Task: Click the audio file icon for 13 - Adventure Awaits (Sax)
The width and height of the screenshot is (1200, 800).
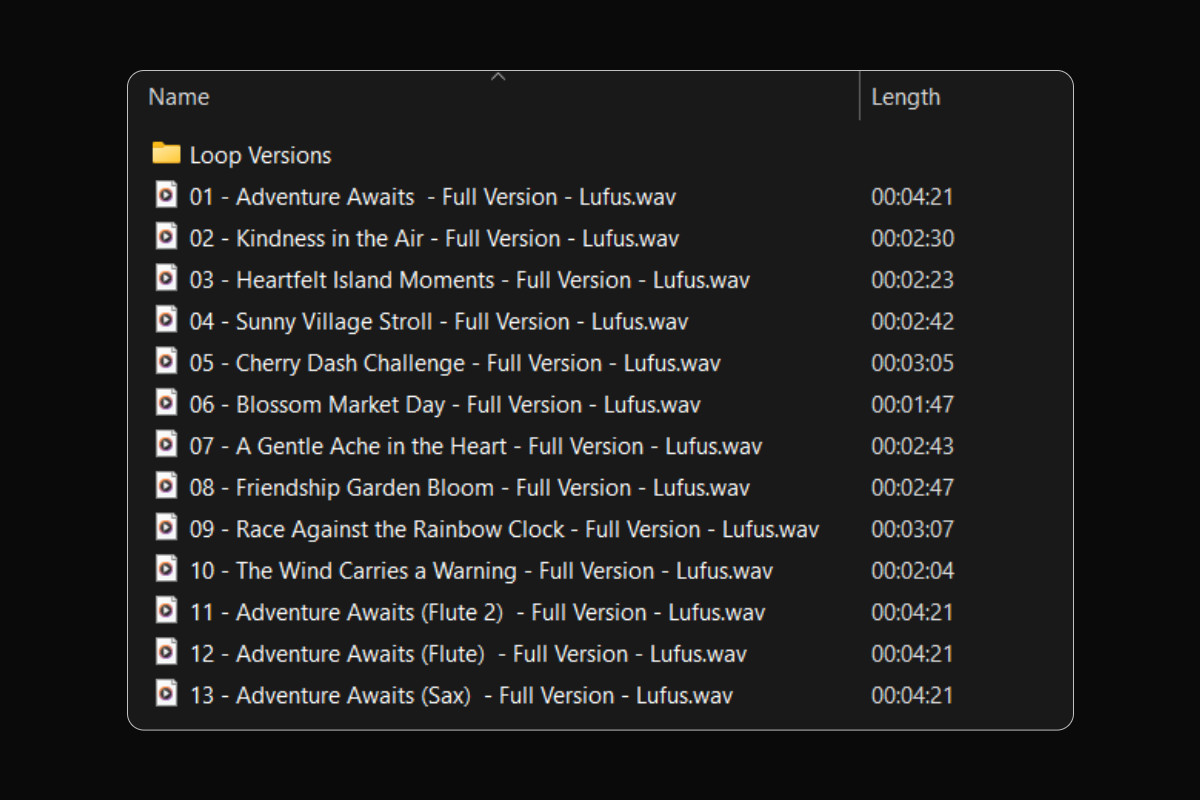Action: coord(167,692)
